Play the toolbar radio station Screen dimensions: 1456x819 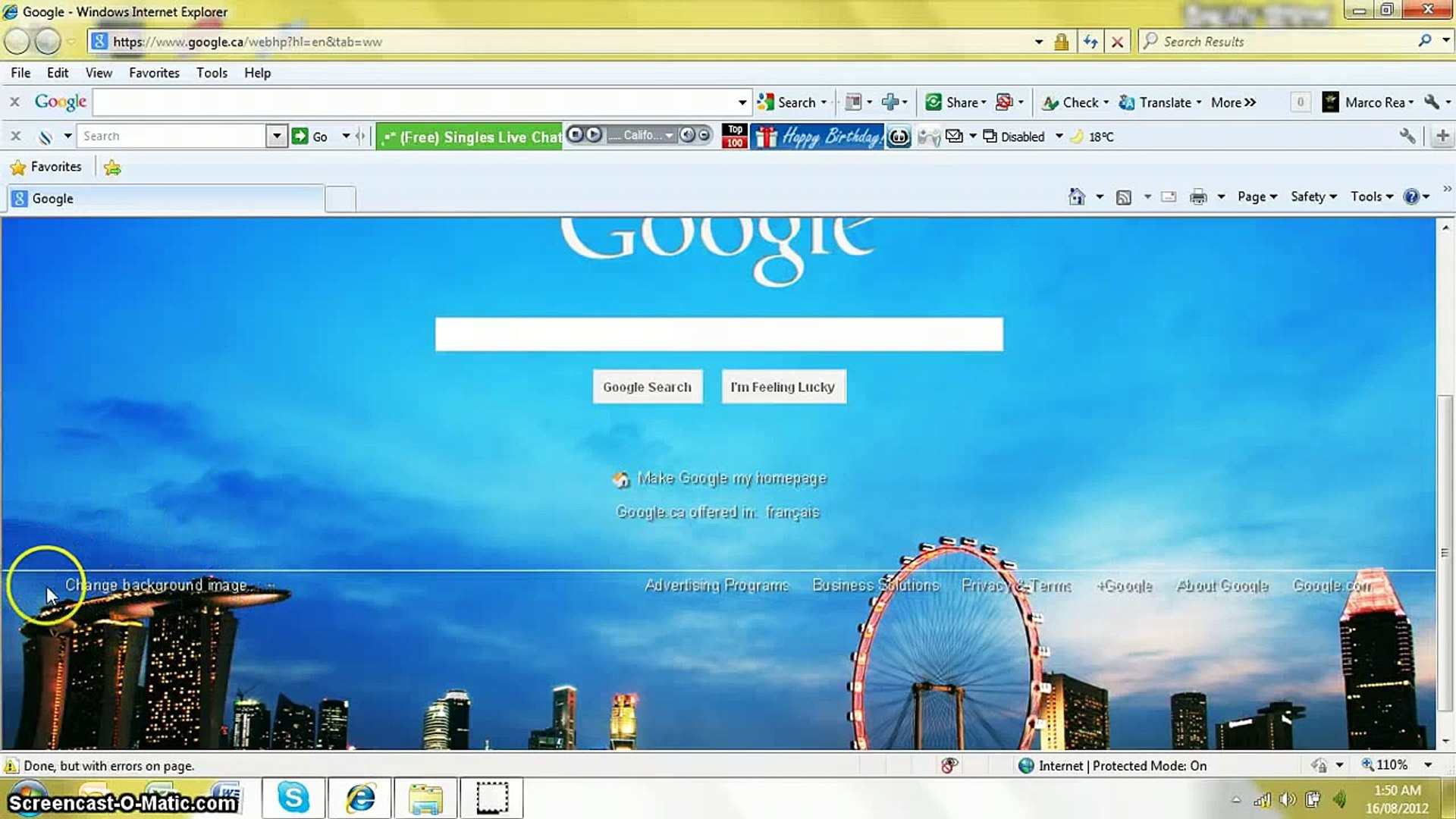click(594, 135)
